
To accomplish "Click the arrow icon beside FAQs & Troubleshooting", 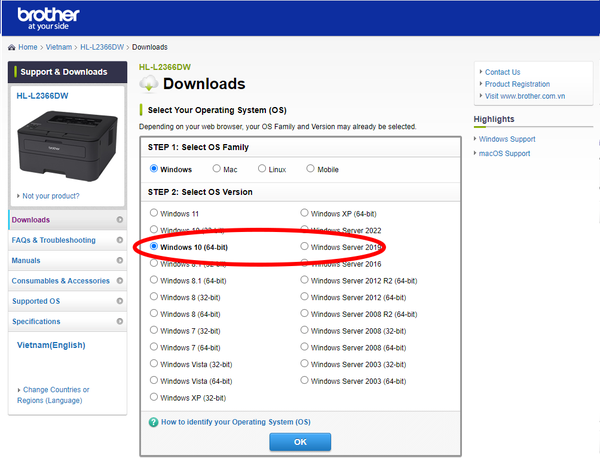I will tap(120, 240).
